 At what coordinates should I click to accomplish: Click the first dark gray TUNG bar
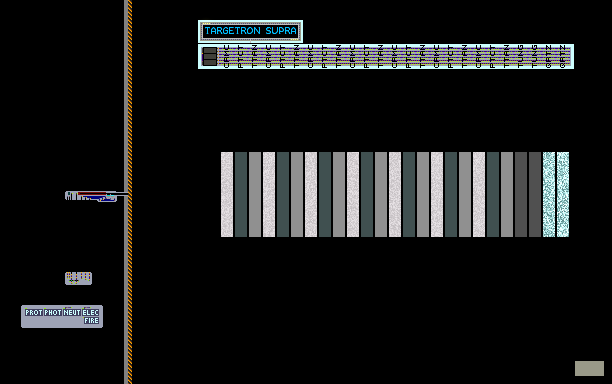coord(521,194)
